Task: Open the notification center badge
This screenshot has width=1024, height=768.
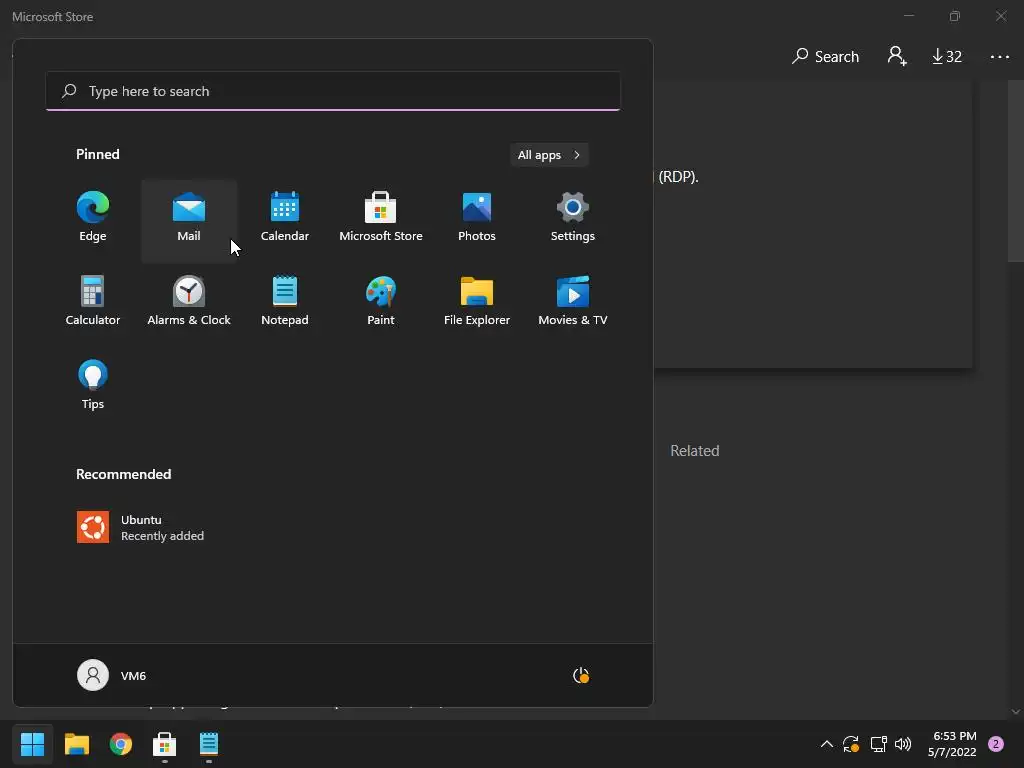Action: 996,744
